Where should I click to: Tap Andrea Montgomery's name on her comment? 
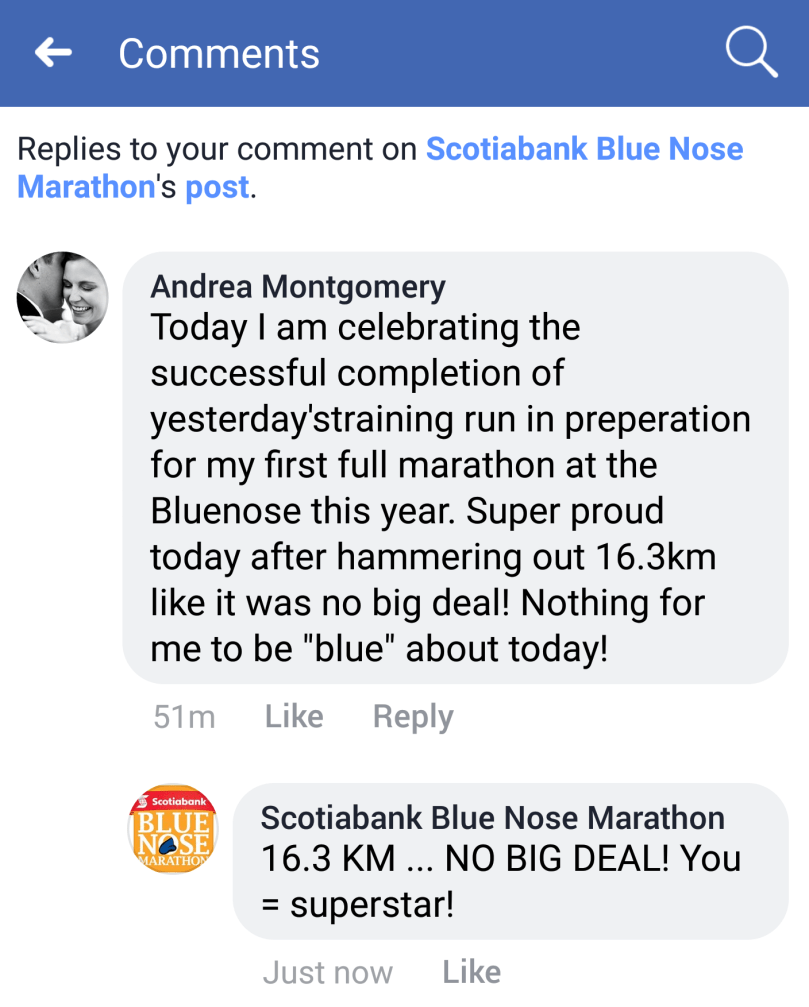tap(298, 287)
